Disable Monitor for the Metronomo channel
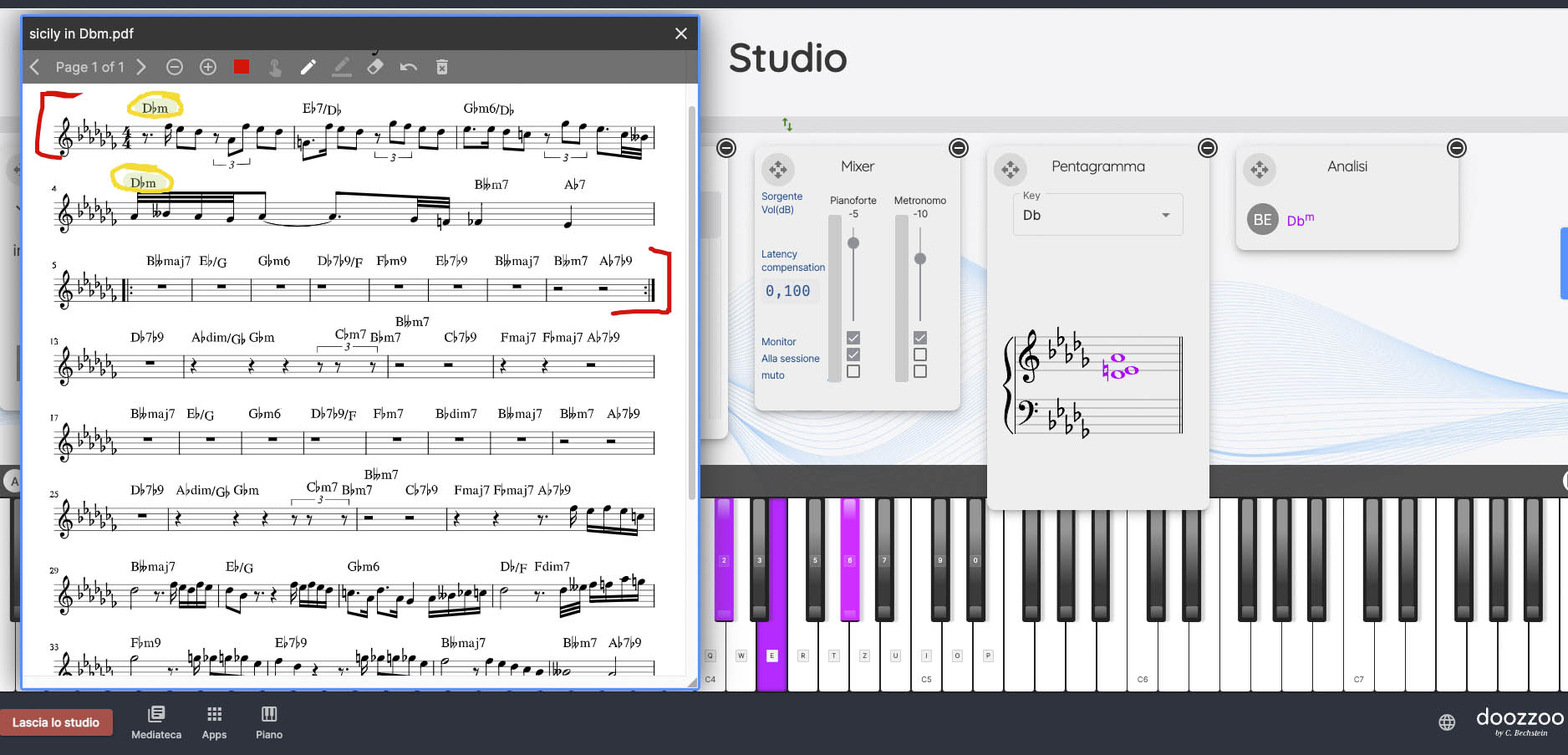The width and height of the screenshot is (1568, 755). [x=920, y=338]
